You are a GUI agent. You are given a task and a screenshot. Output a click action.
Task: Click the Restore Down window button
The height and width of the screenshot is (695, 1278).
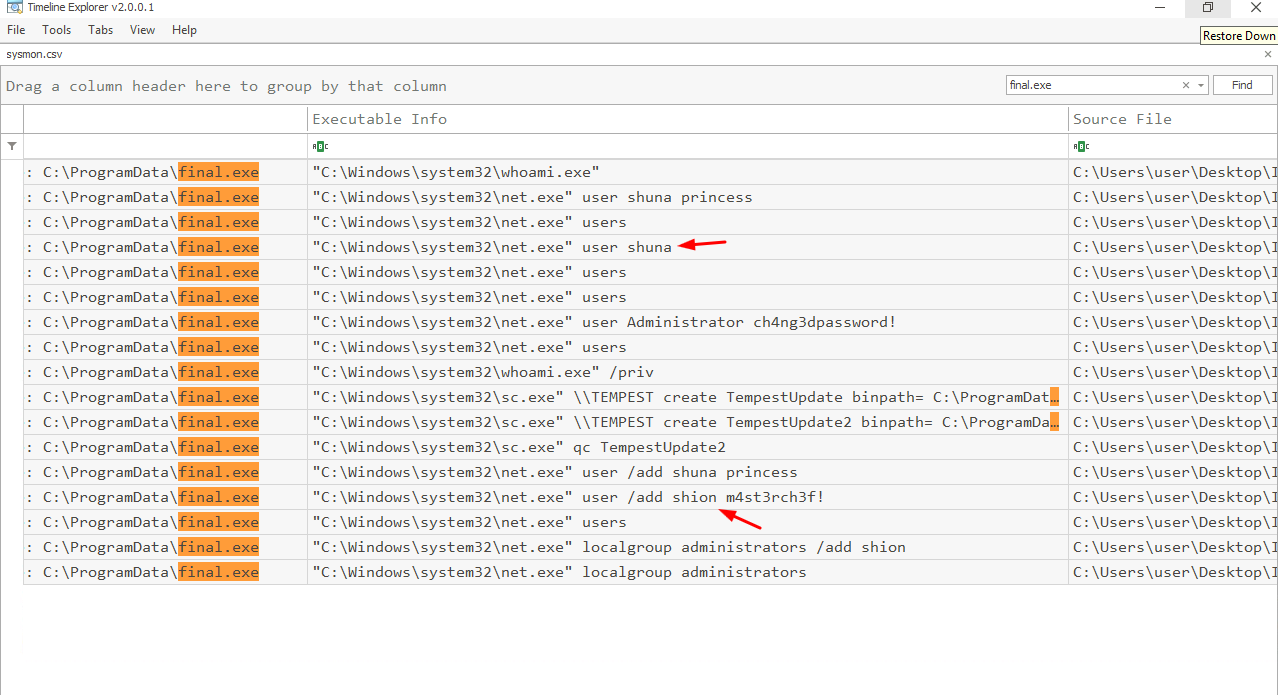click(1207, 8)
